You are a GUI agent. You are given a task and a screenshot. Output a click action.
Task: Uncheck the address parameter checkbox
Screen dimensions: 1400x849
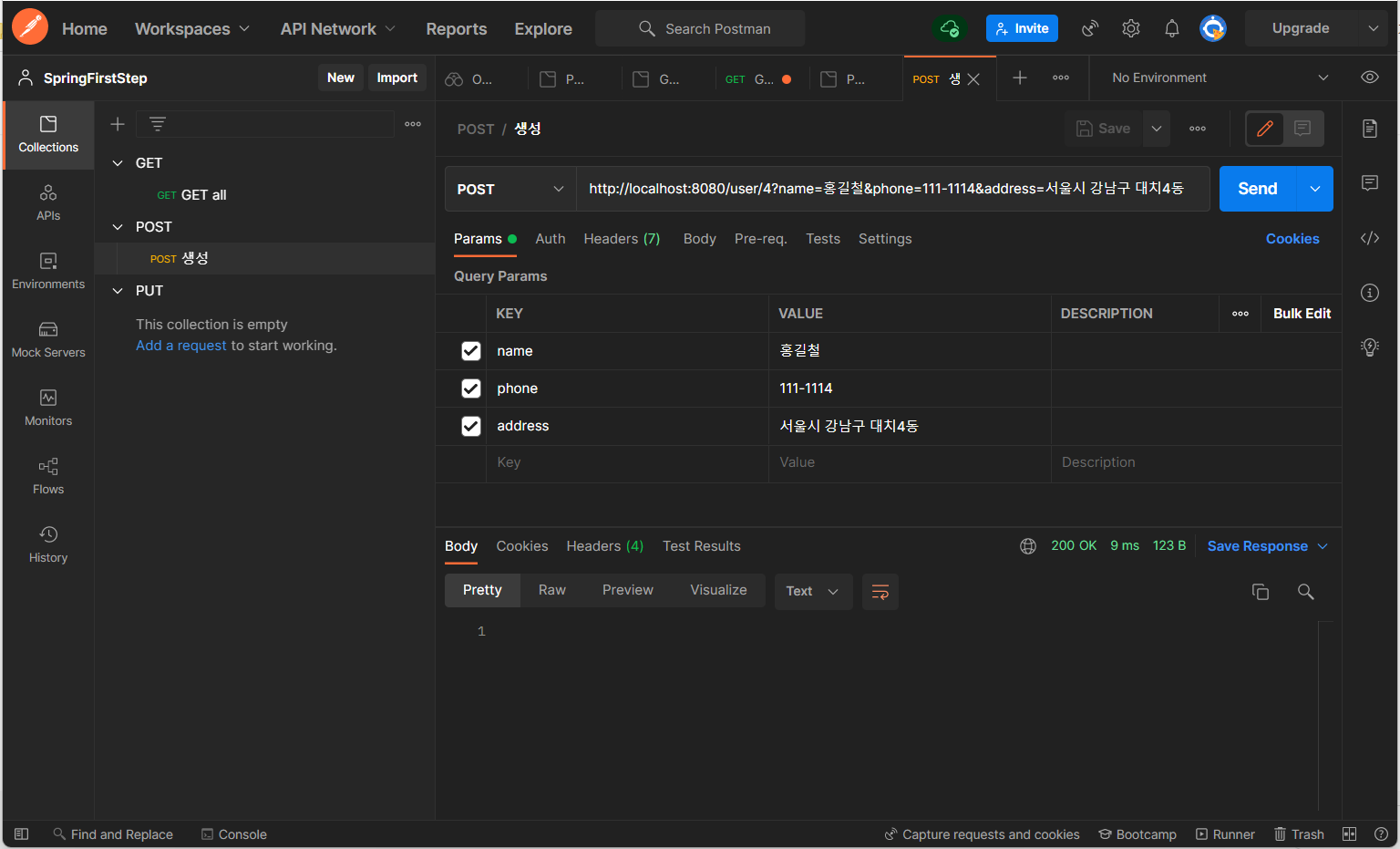click(x=471, y=426)
